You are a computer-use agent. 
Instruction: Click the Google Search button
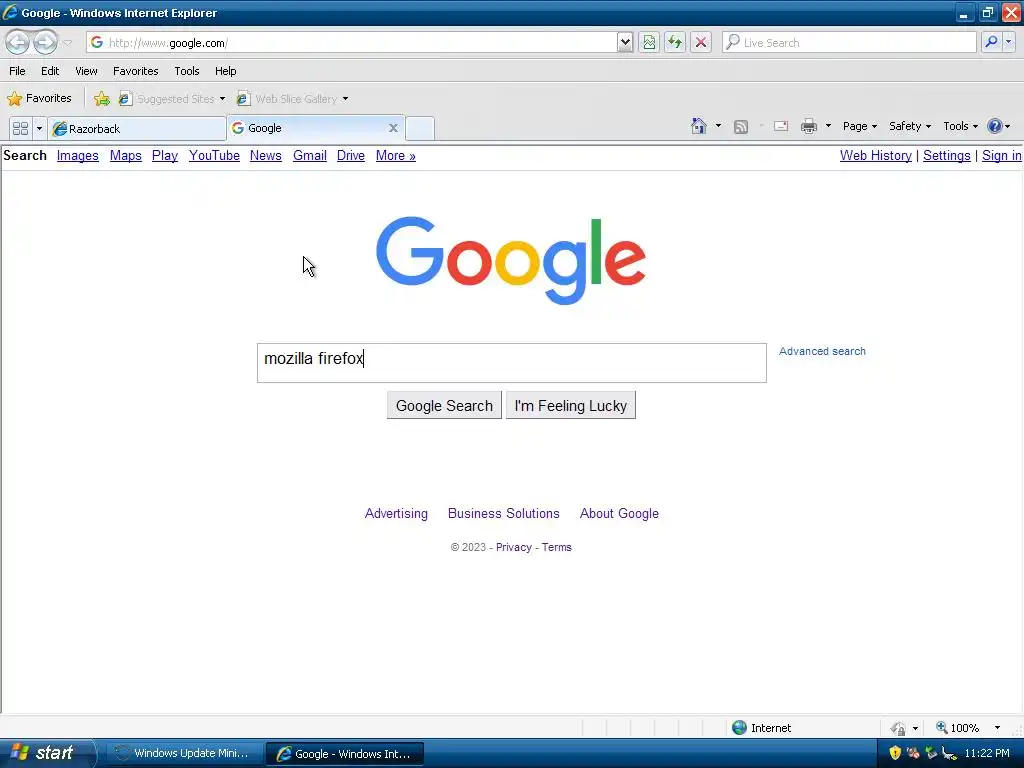coord(444,406)
